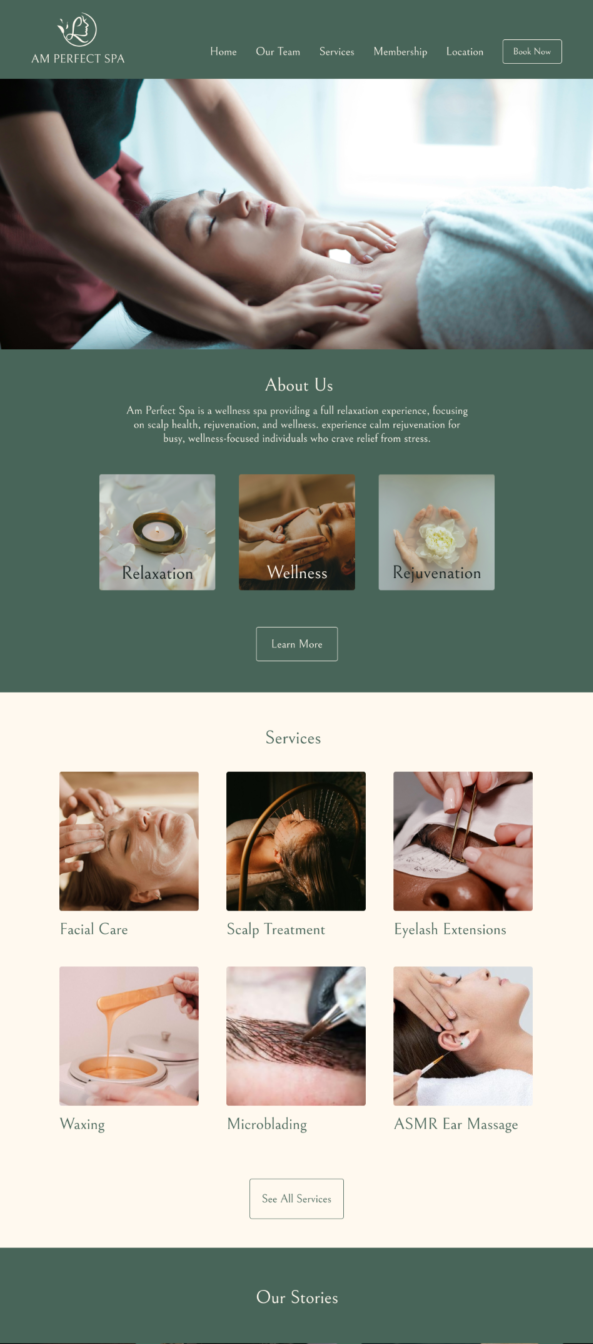This screenshot has height=1344, width=593.
Task: Open the Location navigation link
Action: click(465, 52)
